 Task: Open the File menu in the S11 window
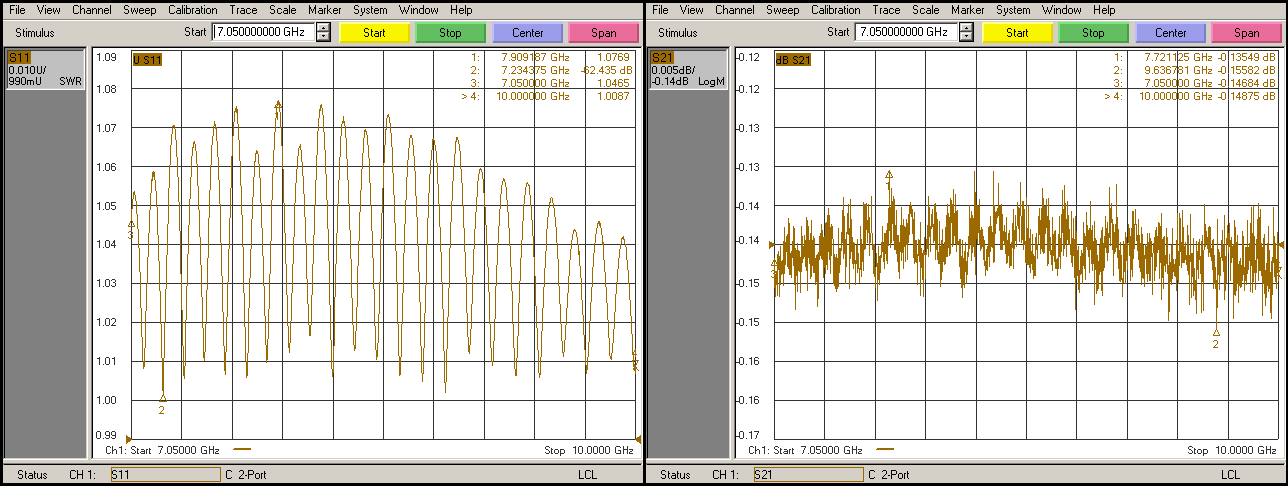[x=17, y=10]
